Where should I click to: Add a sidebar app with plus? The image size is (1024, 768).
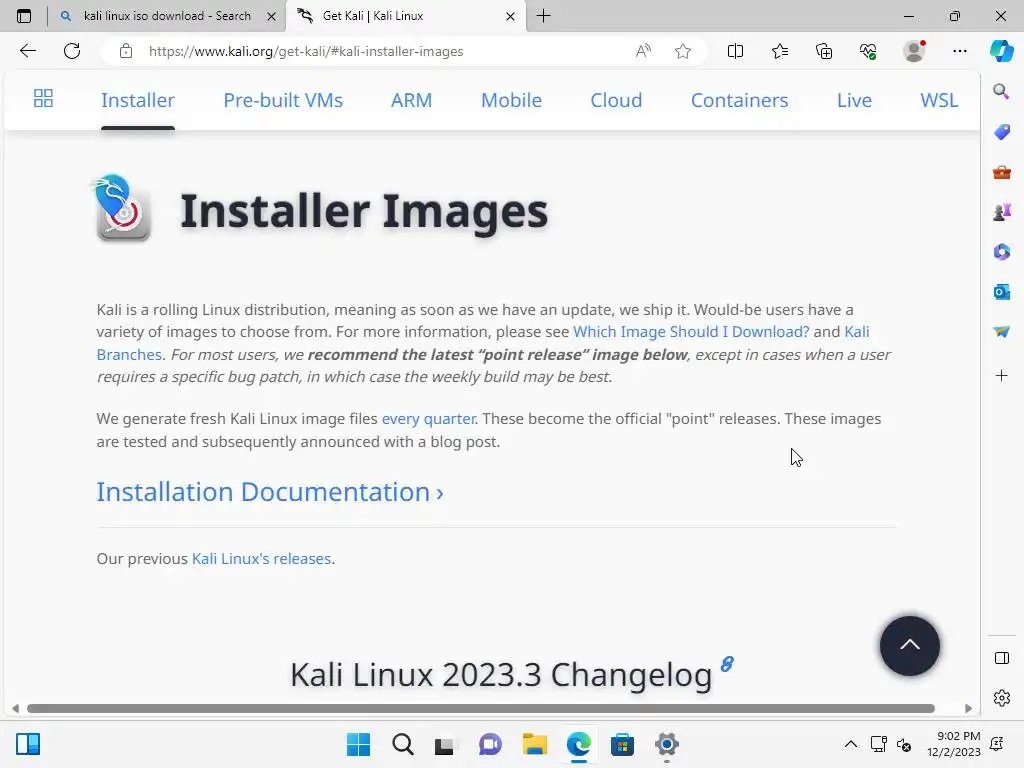tap(1001, 376)
